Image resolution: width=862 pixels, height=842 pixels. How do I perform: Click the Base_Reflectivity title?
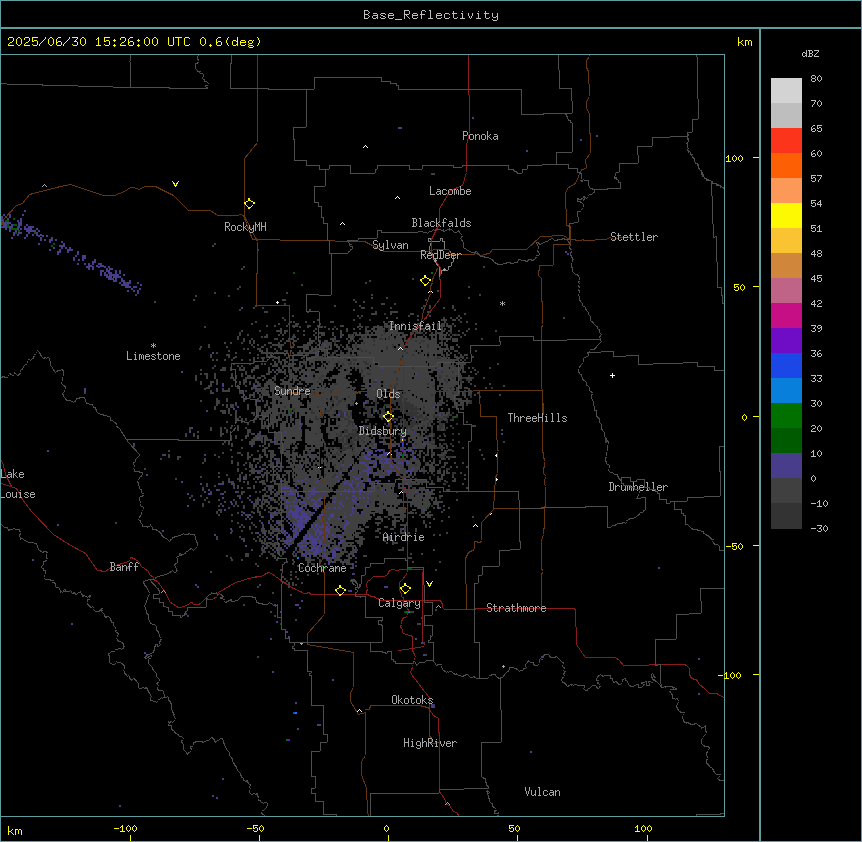(431, 15)
